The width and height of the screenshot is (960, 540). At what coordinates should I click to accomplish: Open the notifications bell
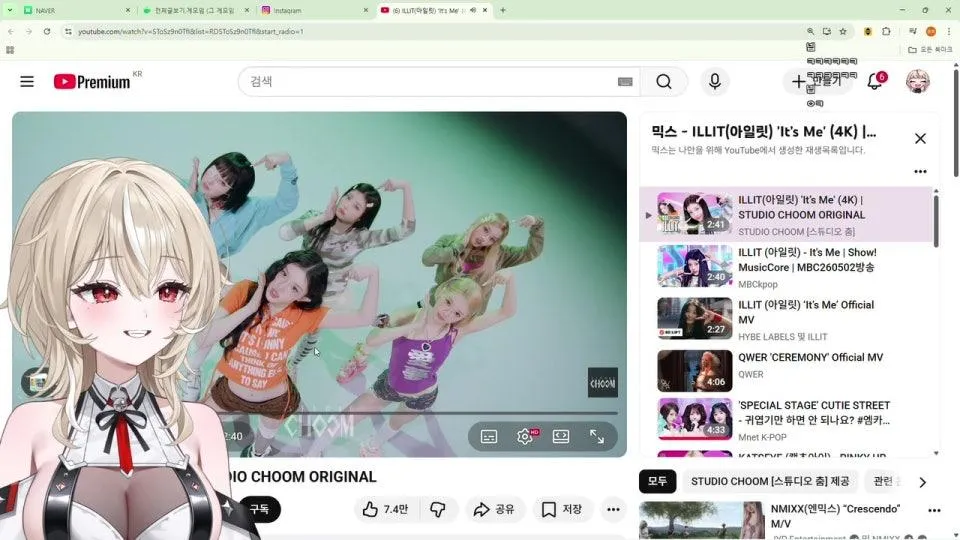point(875,81)
